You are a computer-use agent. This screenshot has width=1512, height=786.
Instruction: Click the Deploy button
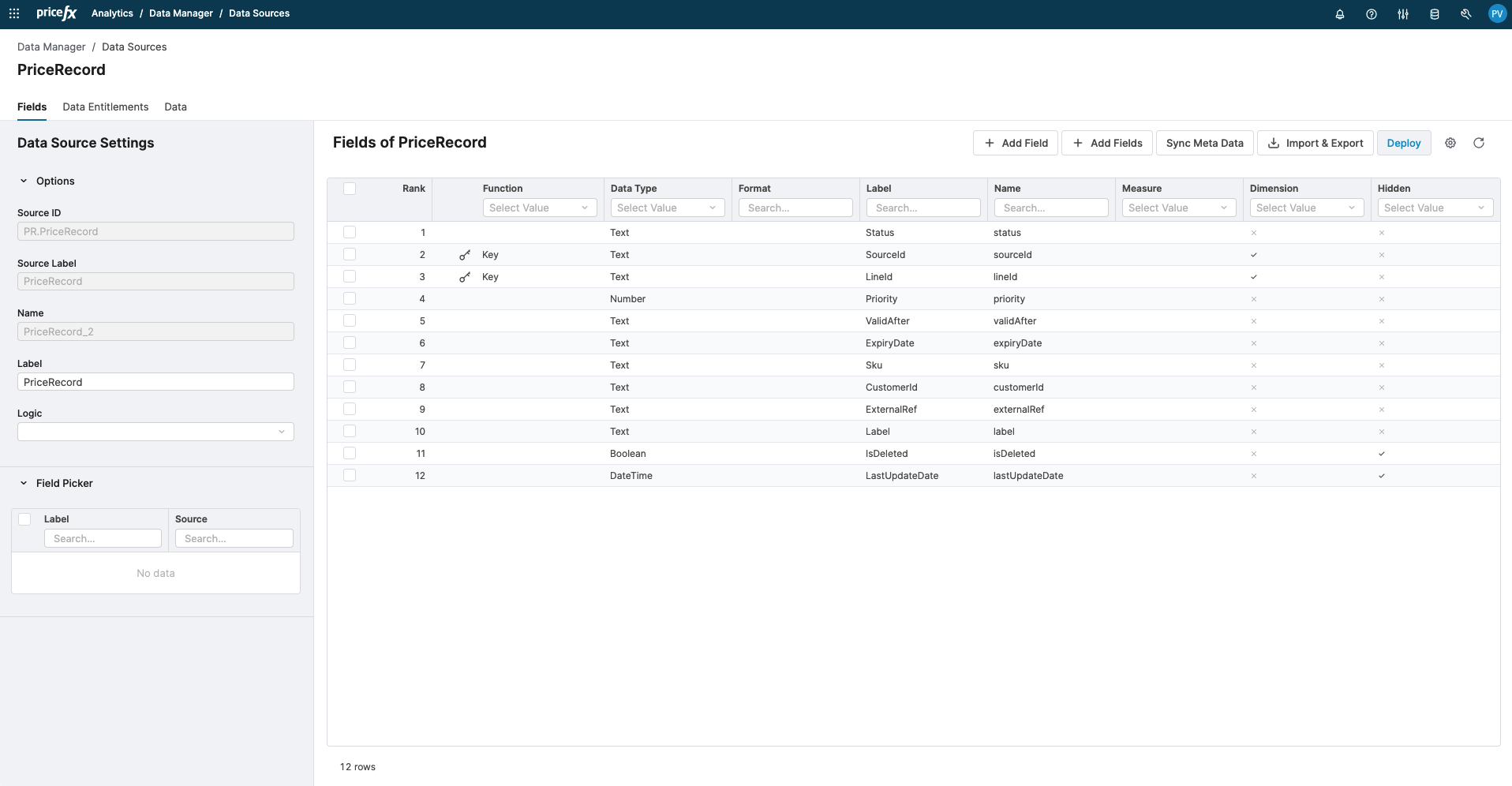[1403, 143]
